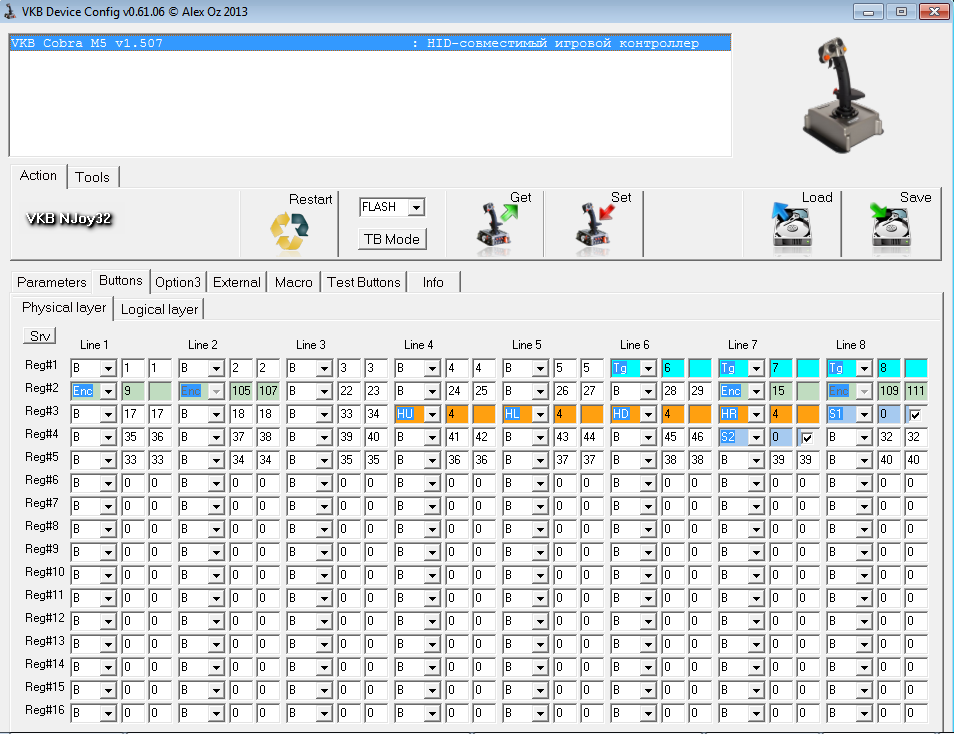Expand the HU dropdown in Reg#3 Line 4
Viewport: 954px width, 736px height.
click(x=432, y=414)
